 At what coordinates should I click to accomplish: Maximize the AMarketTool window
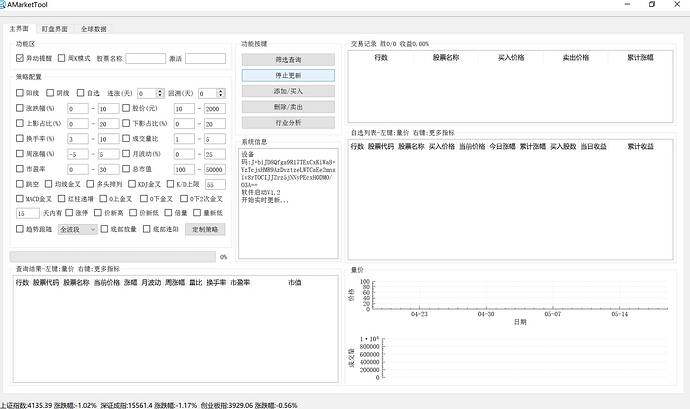coord(652,4)
